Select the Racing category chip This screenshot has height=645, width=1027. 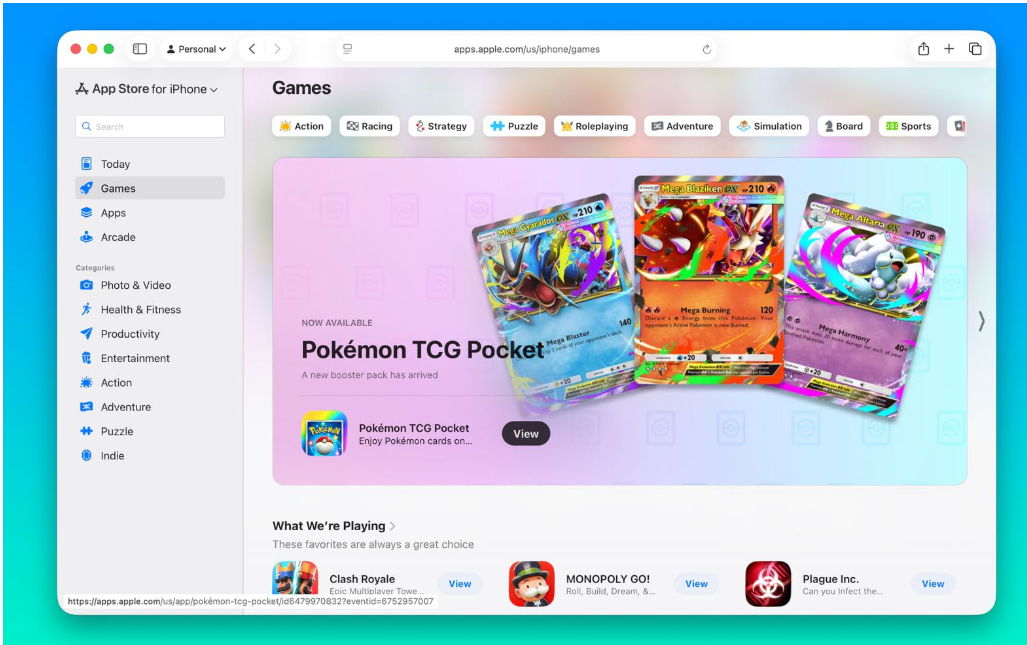click(369, 126)
